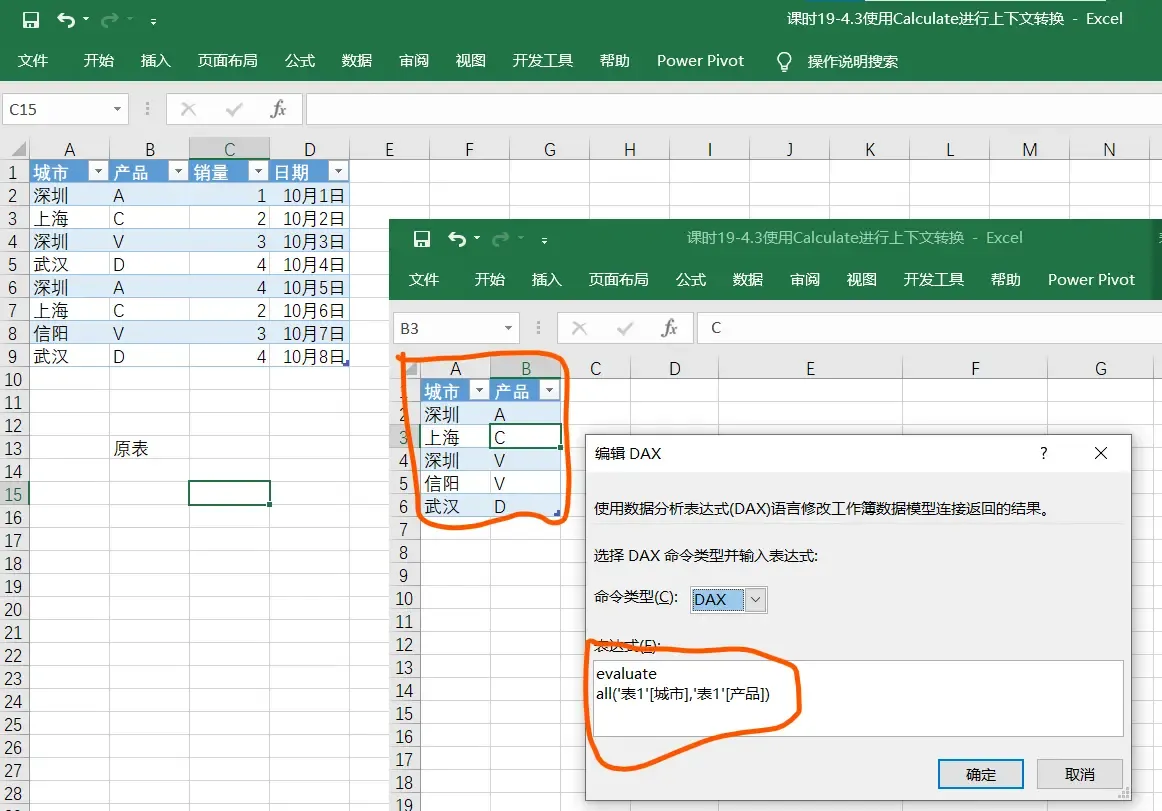This screenshot has height=811, width=1162.
Task: Click the Help question mark in the 编辑 DAX dialog
Action: coord(1043,453)
